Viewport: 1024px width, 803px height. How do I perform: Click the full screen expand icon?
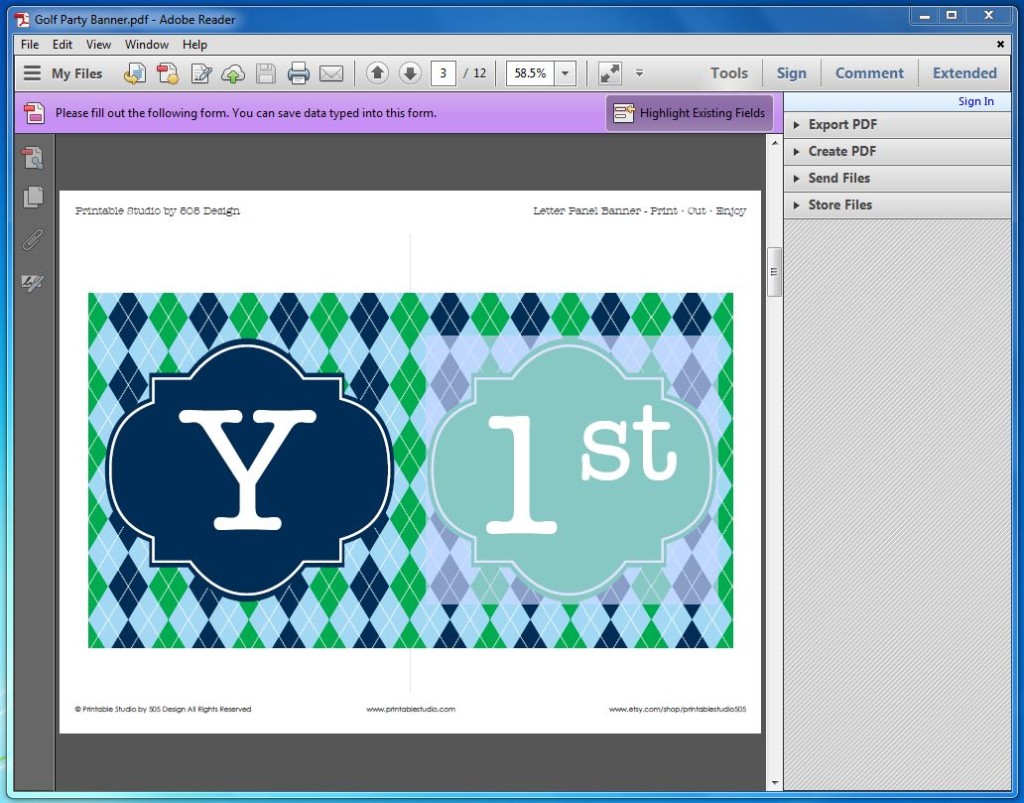(x=610, y=72)
